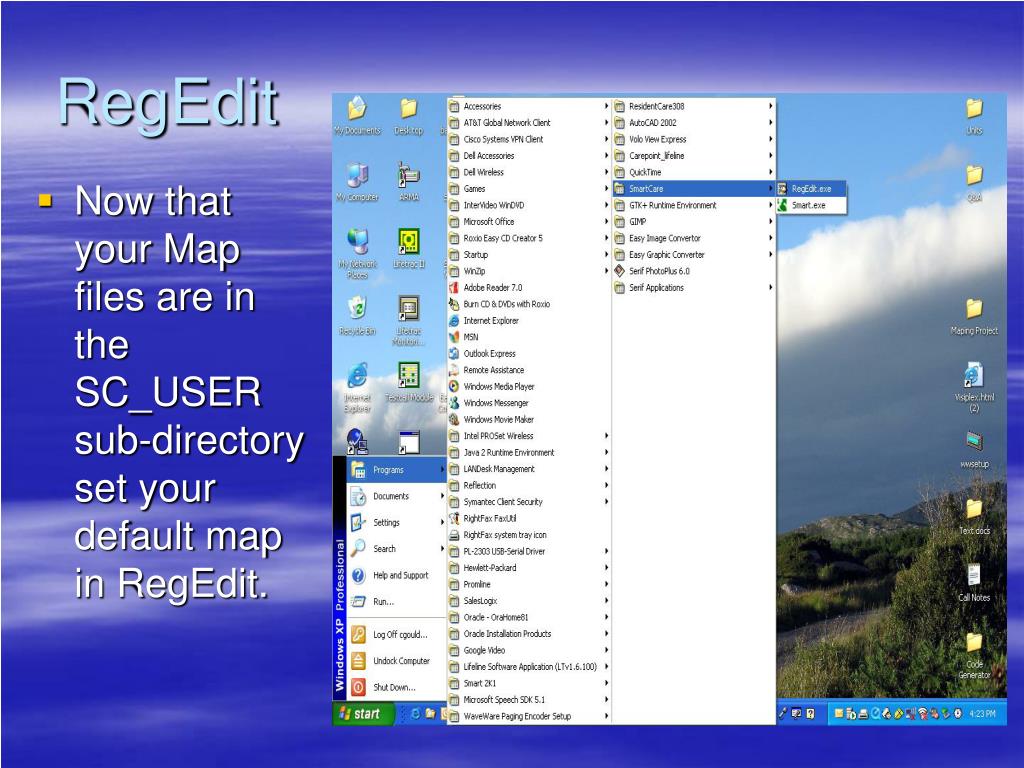Launch Windows Movie Maker from Programs
The image size is (1024, 768).
(x=529, y=419)
